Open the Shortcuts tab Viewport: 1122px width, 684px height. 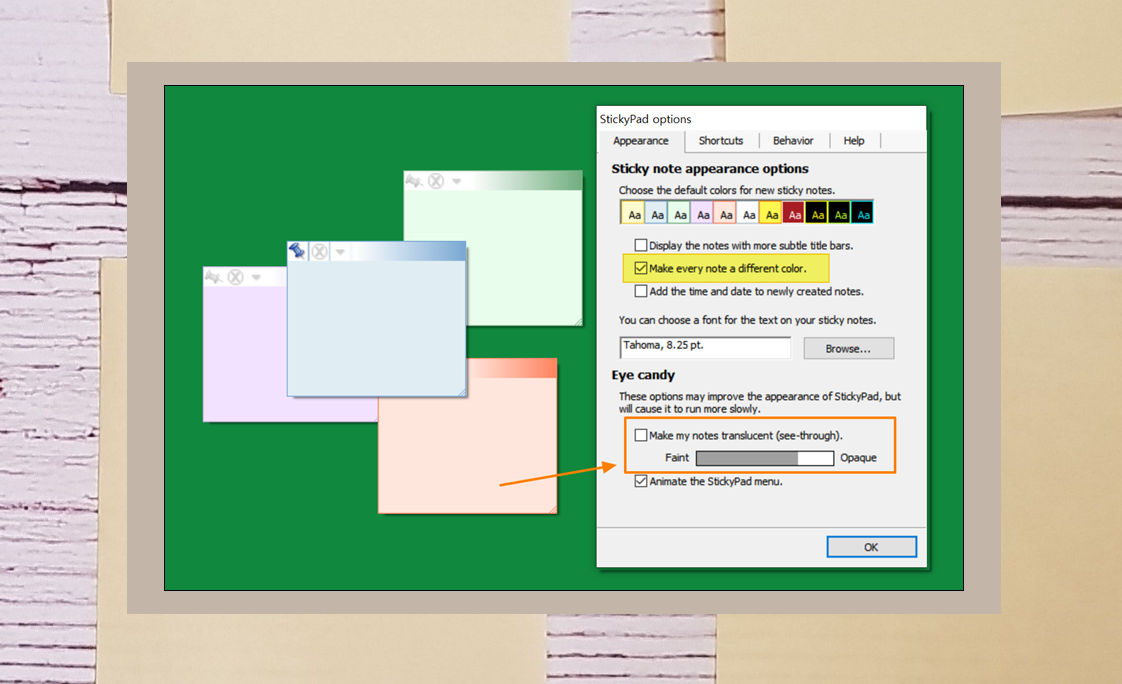[721, 141]
